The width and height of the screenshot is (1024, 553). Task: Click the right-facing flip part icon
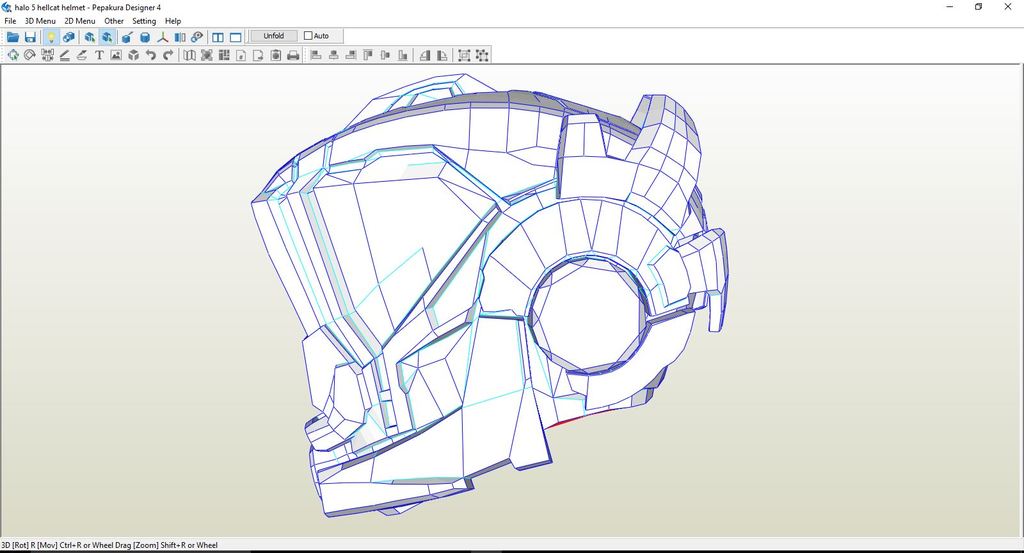442,55
